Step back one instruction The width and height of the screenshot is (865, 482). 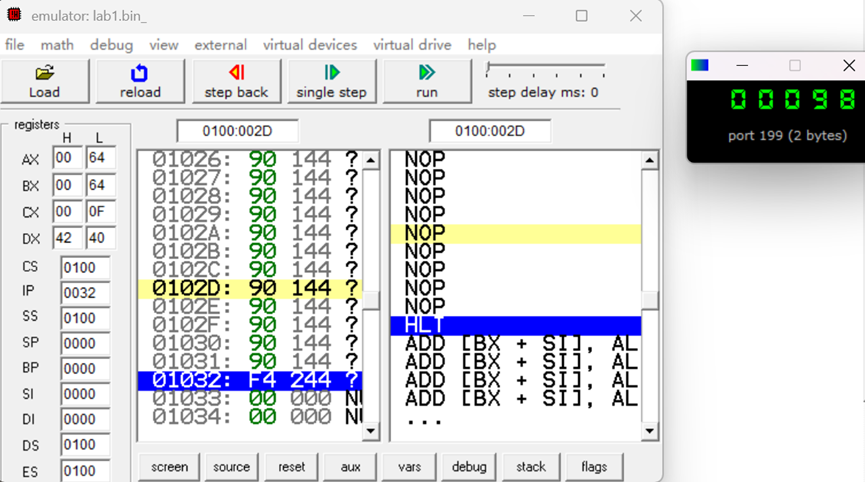pos(236,82)
